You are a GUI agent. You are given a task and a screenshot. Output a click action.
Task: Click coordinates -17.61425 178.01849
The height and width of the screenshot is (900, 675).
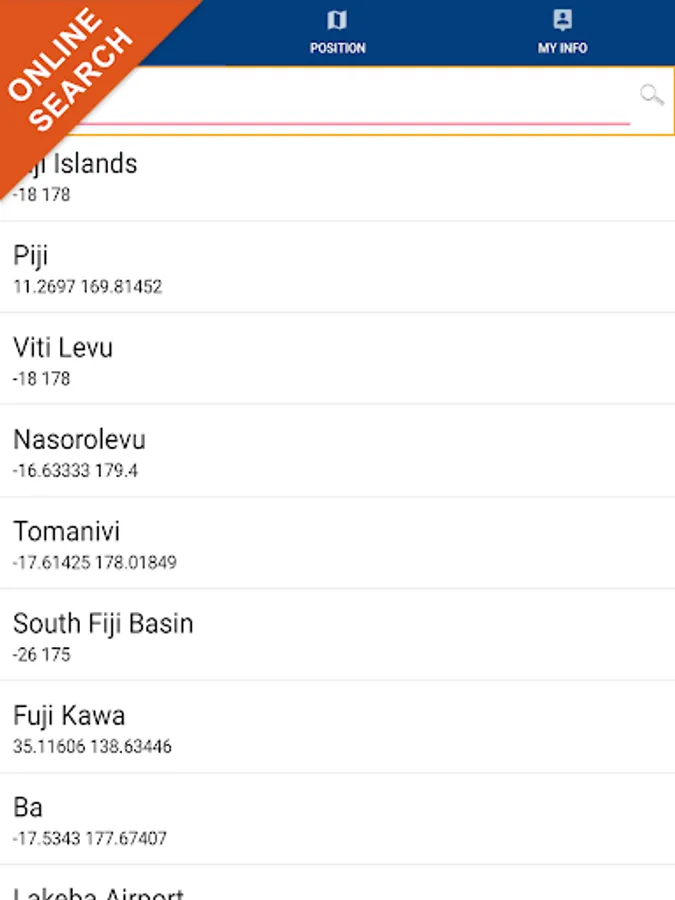tap(94, 563)
